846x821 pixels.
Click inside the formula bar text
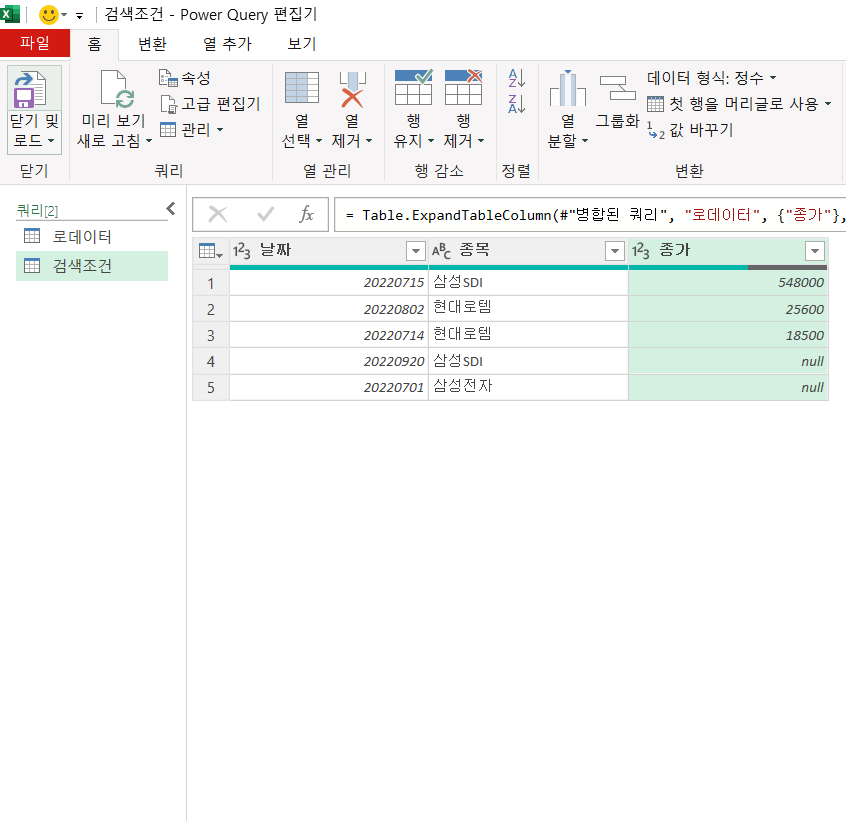click(x=590, y=215)
